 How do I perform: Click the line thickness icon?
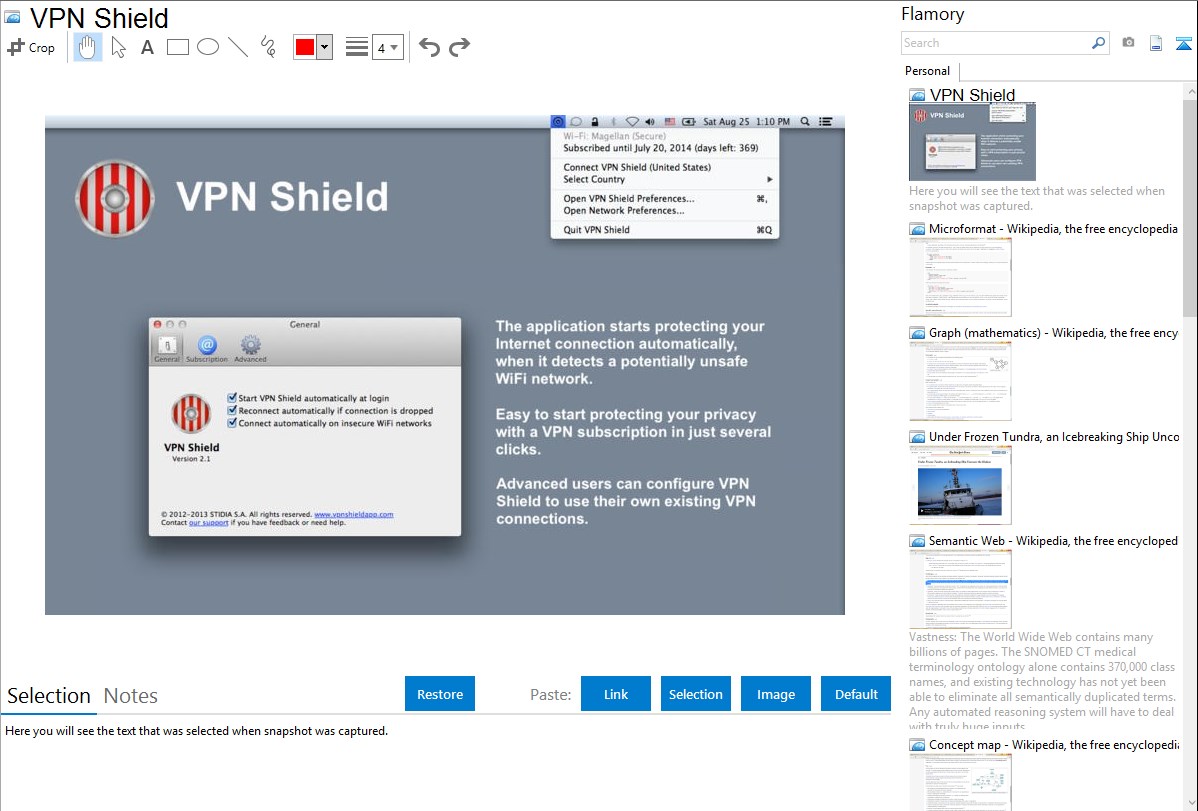pos(356,47)
